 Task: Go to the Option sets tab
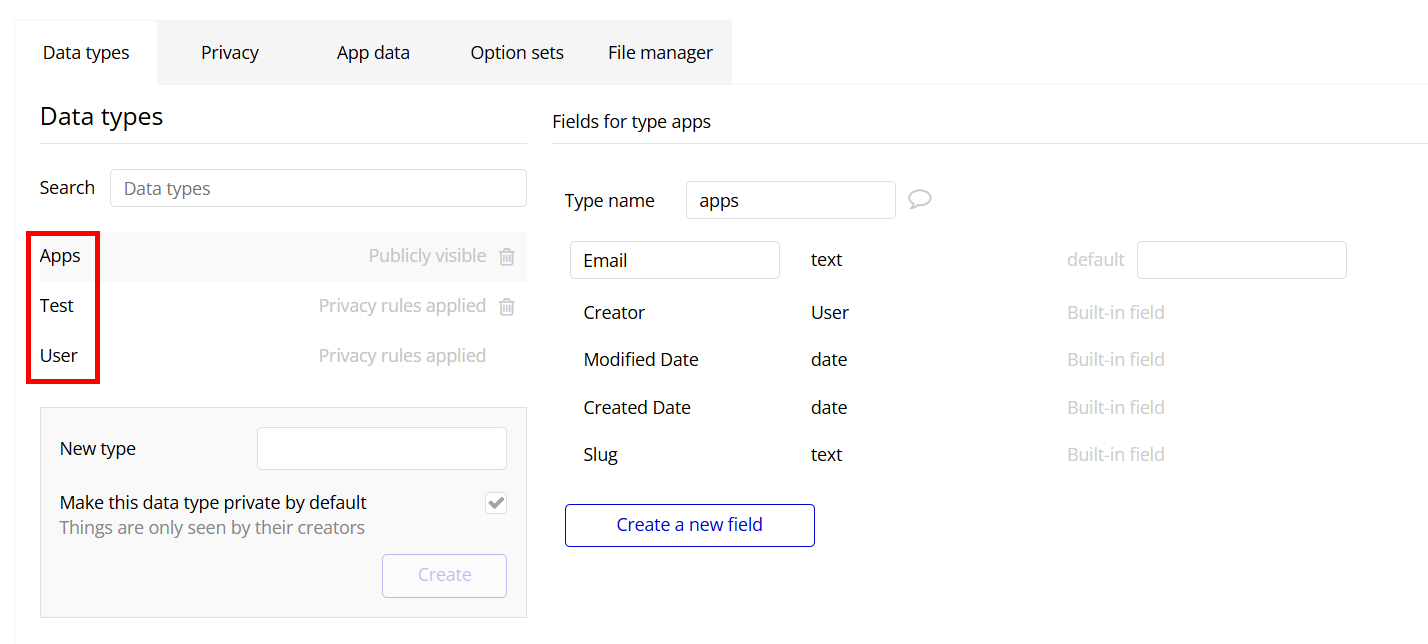pos(517,53)
